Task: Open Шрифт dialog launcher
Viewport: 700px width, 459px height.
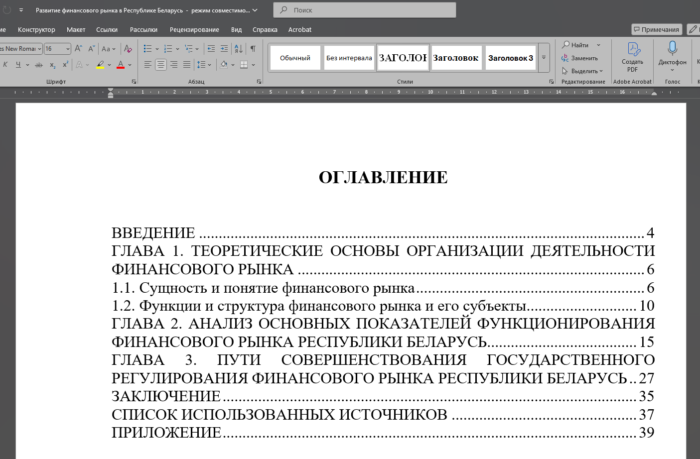Action: tap(134, 82)
